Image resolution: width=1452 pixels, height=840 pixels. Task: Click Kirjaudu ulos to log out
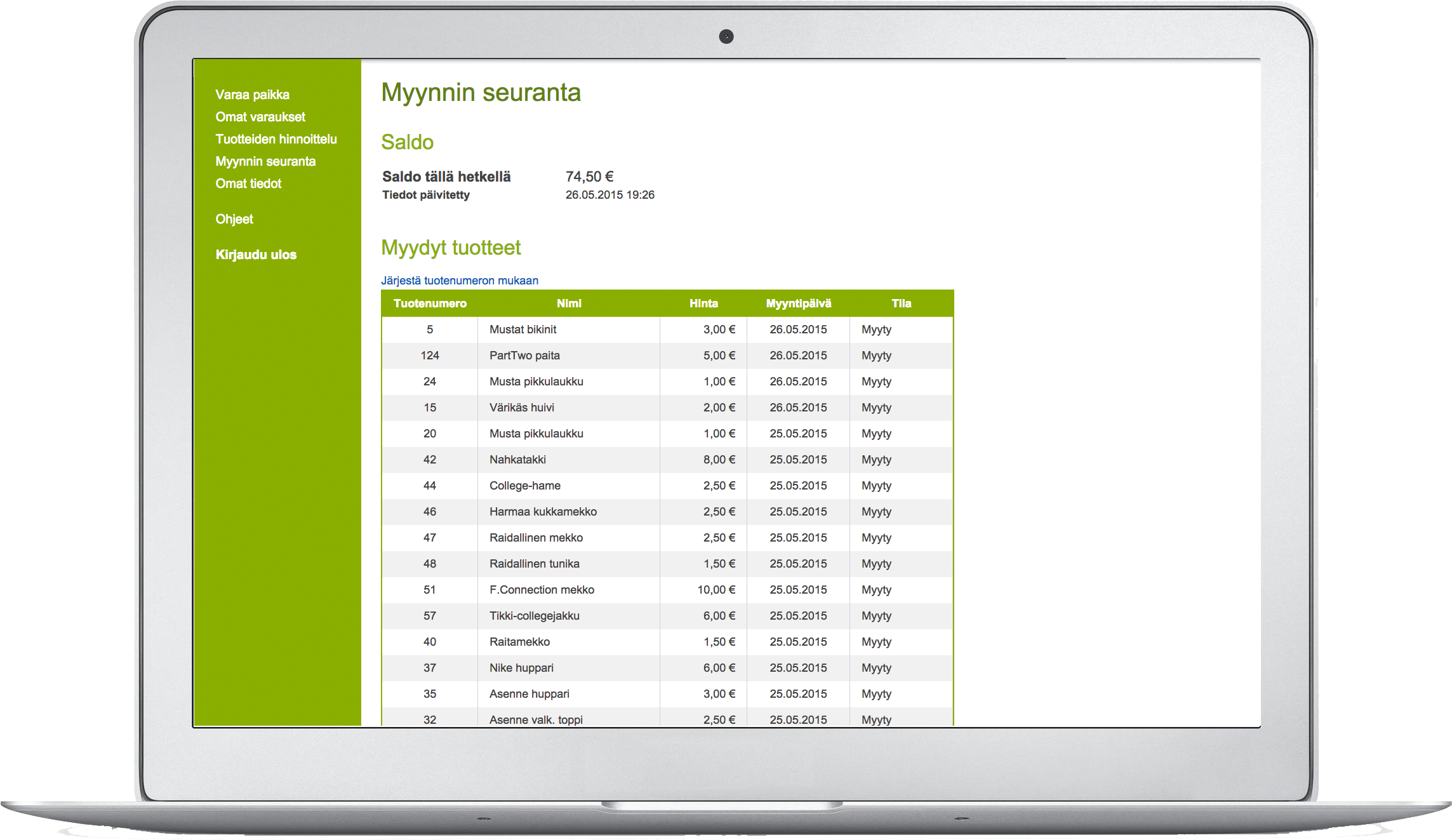(x=256, y=255)
